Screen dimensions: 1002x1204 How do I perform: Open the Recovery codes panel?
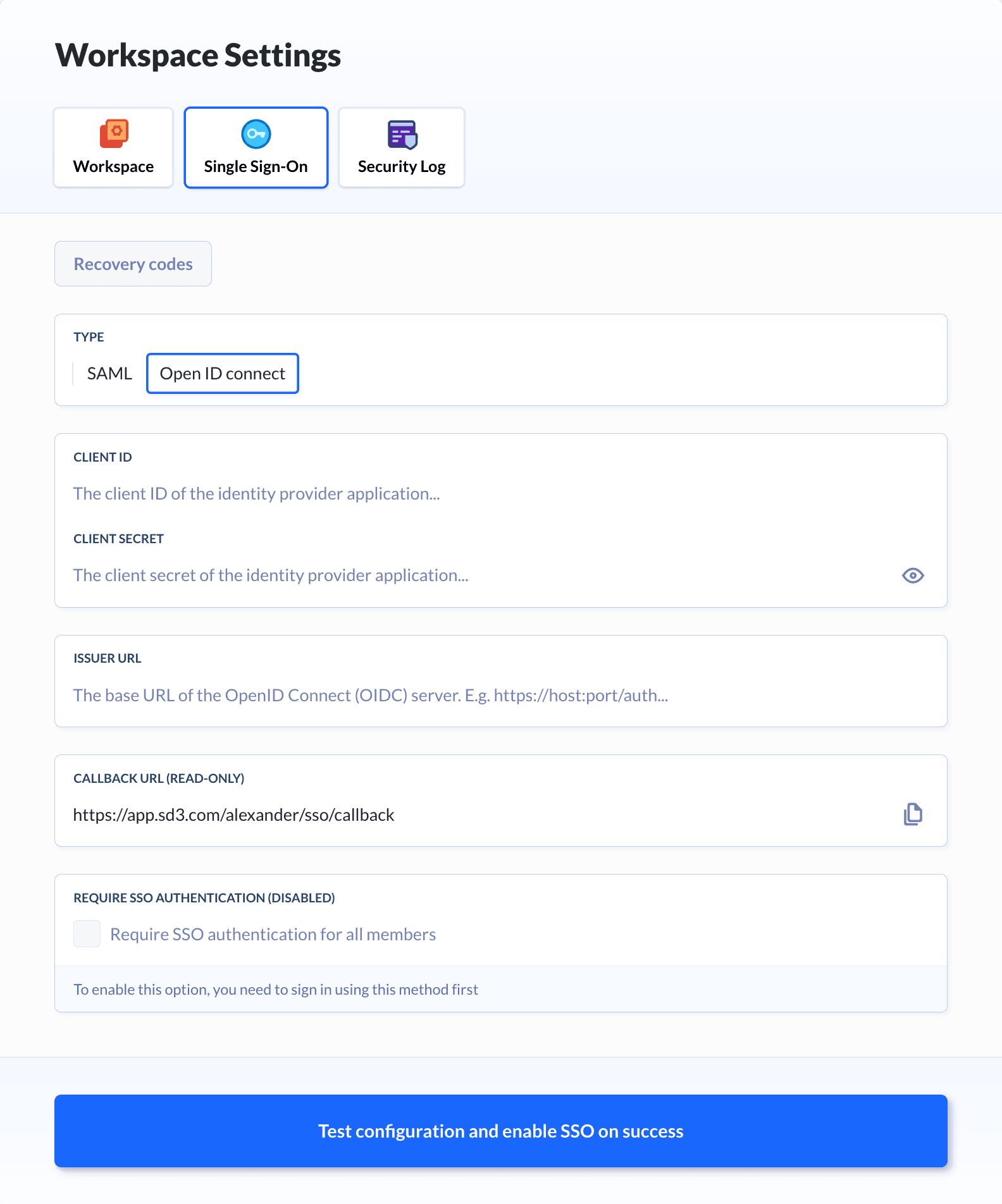pyautogui.click(x=133, y=264)
